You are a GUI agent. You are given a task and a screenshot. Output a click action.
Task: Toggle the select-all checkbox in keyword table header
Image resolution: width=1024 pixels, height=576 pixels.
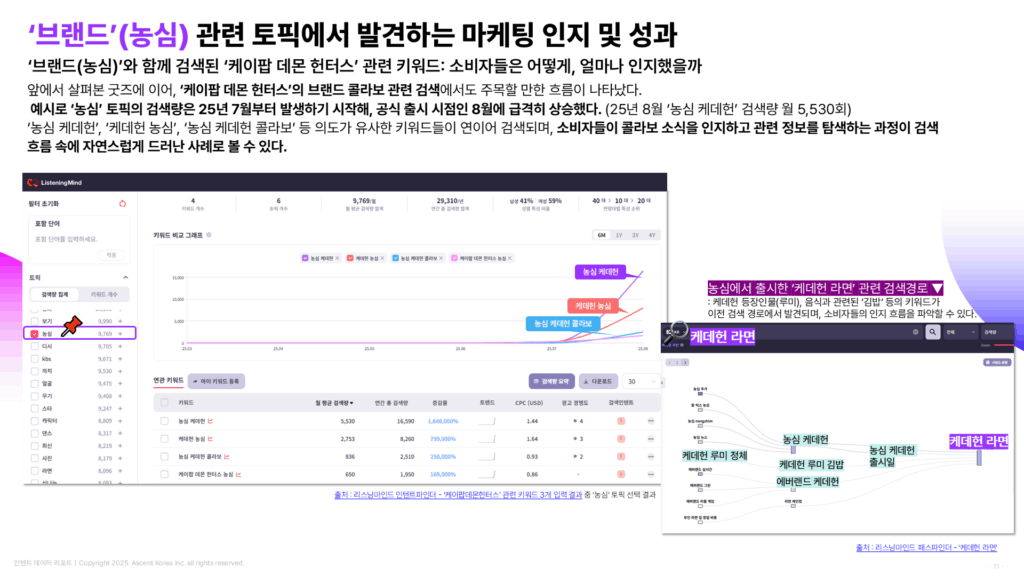click(165, 403)
